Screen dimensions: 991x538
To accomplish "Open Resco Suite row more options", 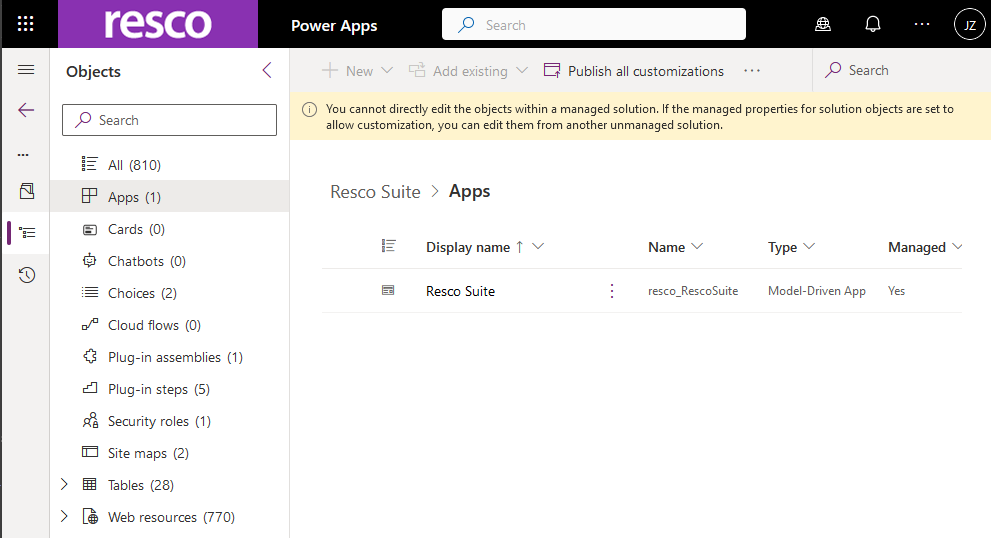I will click(x=612, y=291).
